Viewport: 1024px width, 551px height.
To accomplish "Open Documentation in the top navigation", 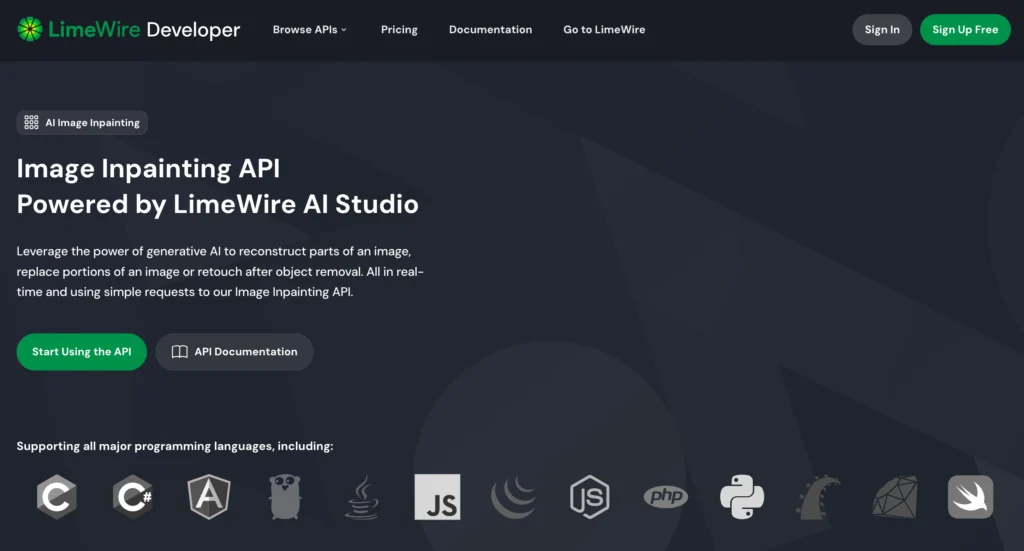I will pyautogui.click(x=490, y=29).
